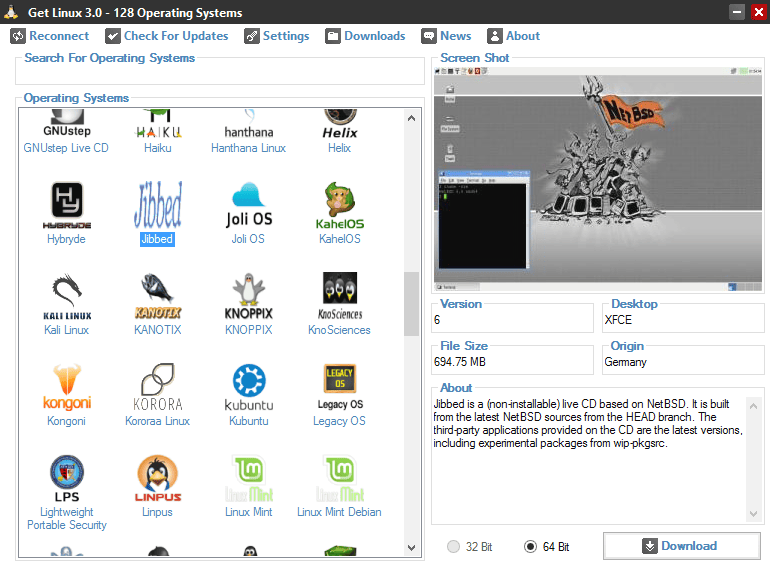Select the Joli OS cloud icon
The width and height of the screenshot is (770, 565).
coord(248,205)
